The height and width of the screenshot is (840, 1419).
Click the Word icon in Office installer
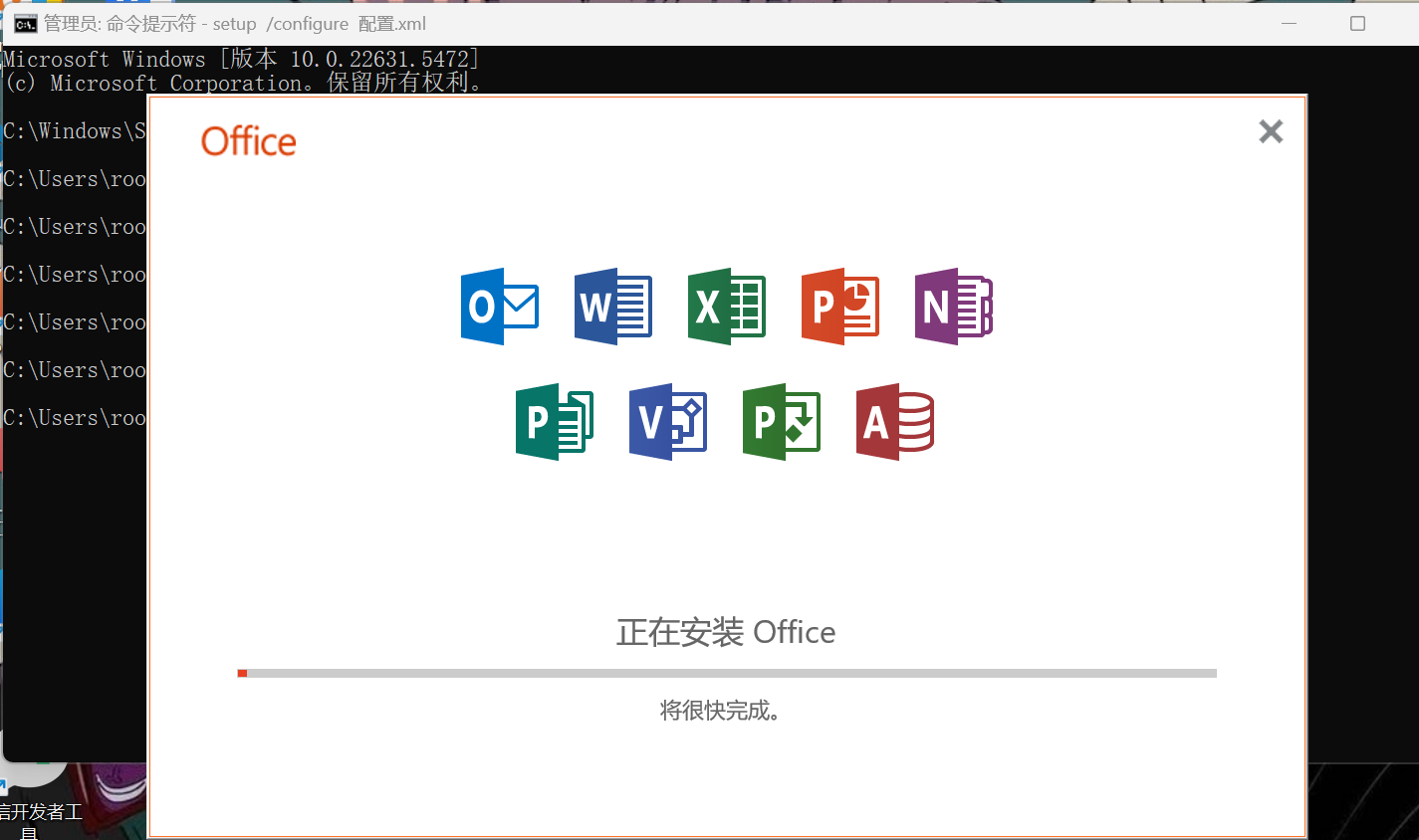point(613,307)
